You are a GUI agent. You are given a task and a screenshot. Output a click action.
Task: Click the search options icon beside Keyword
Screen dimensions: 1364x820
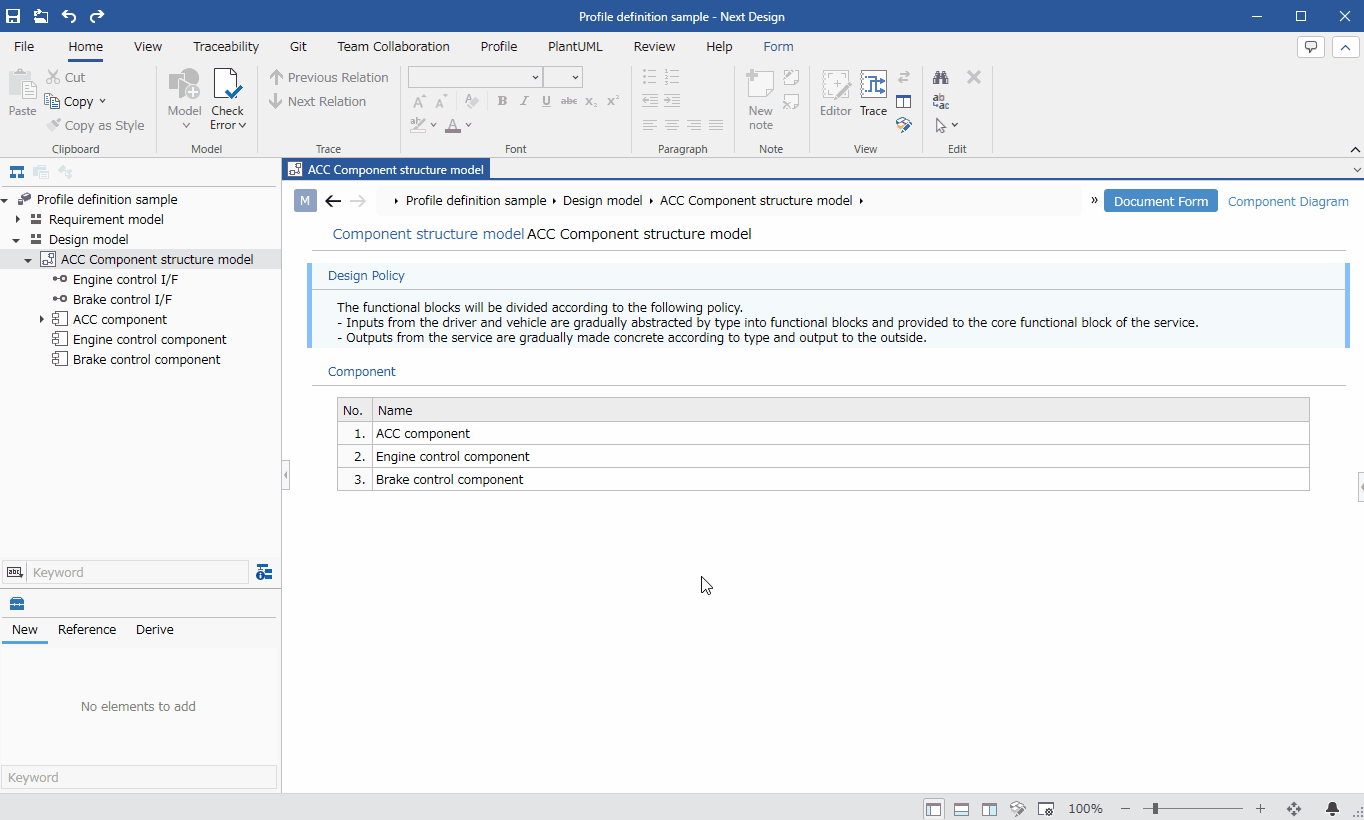point(264,572)
